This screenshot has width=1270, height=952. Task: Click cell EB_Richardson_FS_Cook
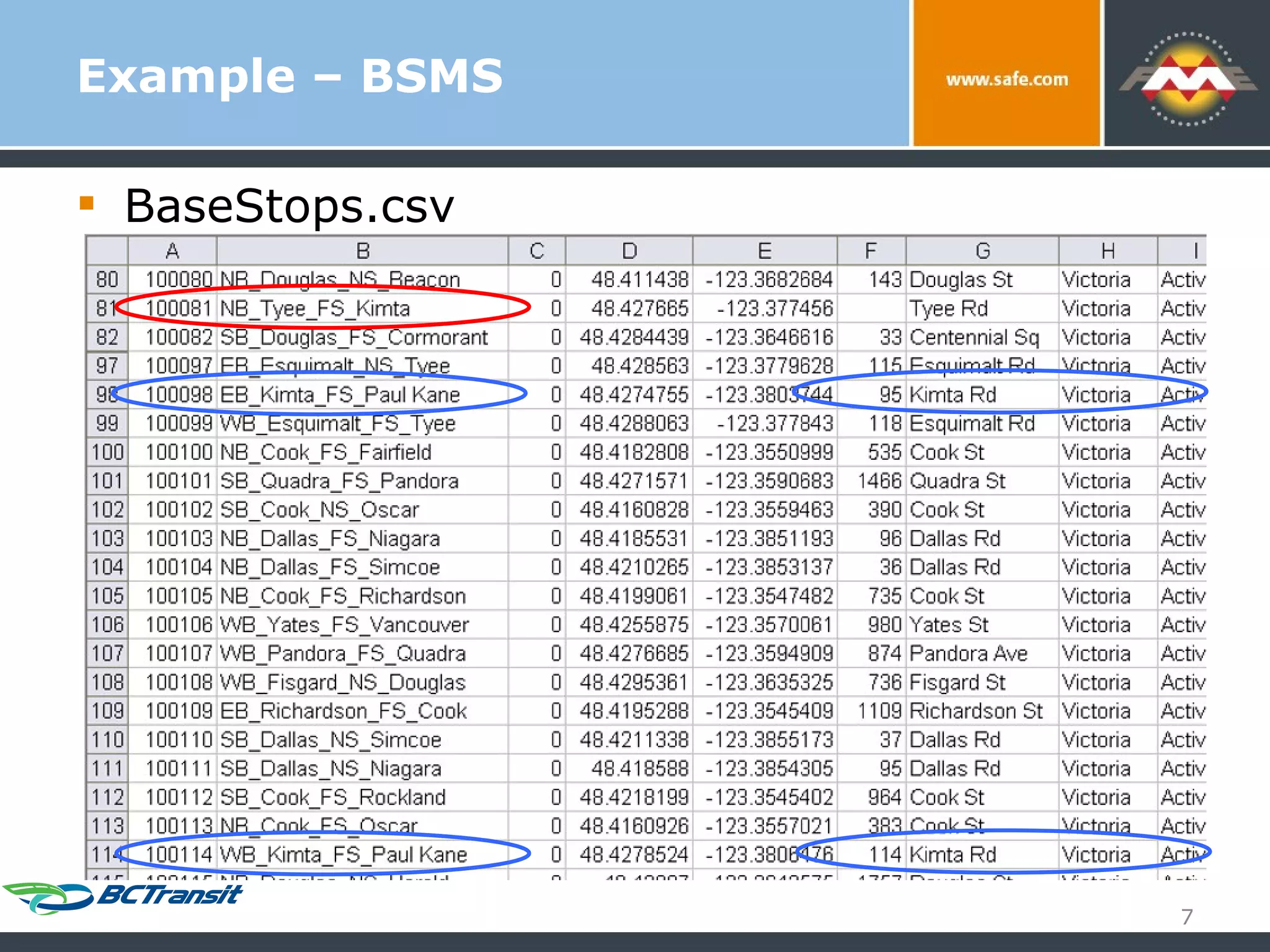(363, 711)
